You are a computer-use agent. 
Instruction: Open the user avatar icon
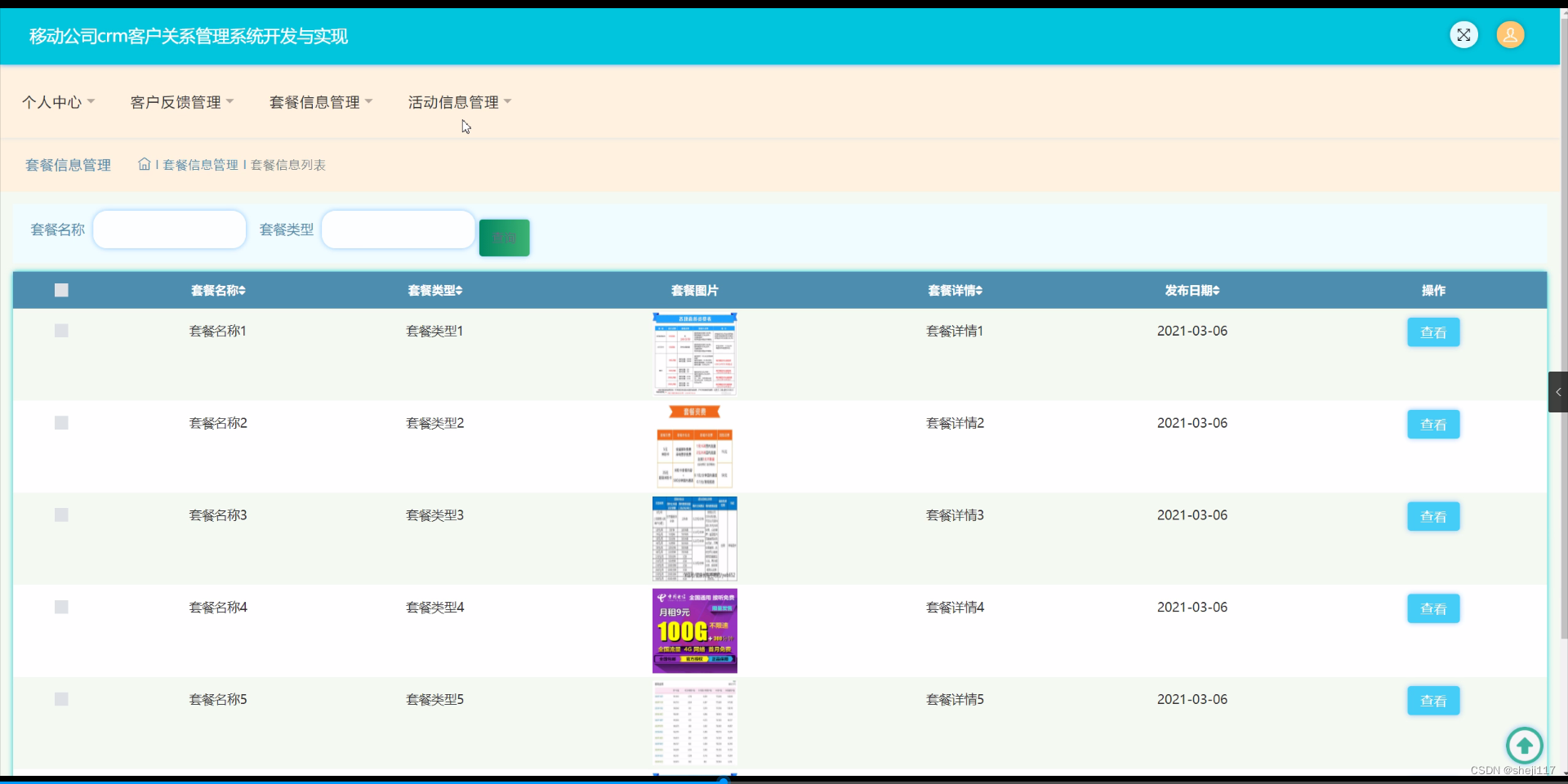click(x=1510, y=35)
